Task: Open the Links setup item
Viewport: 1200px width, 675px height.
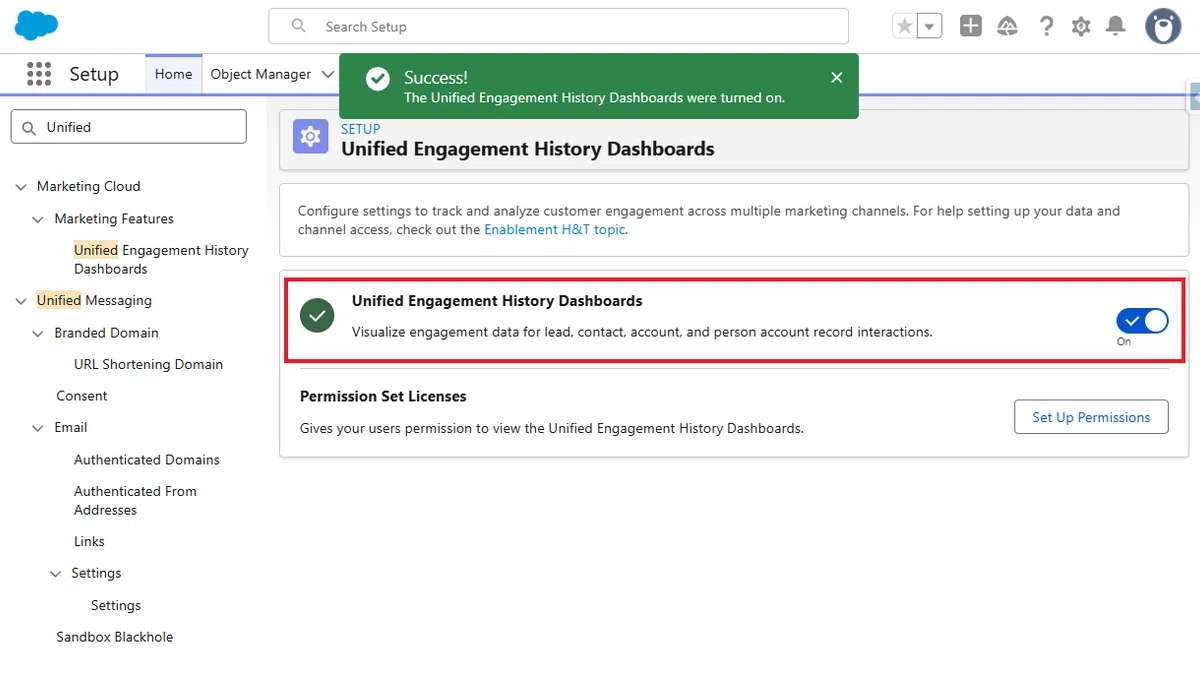Action: (x=89, y=541)
